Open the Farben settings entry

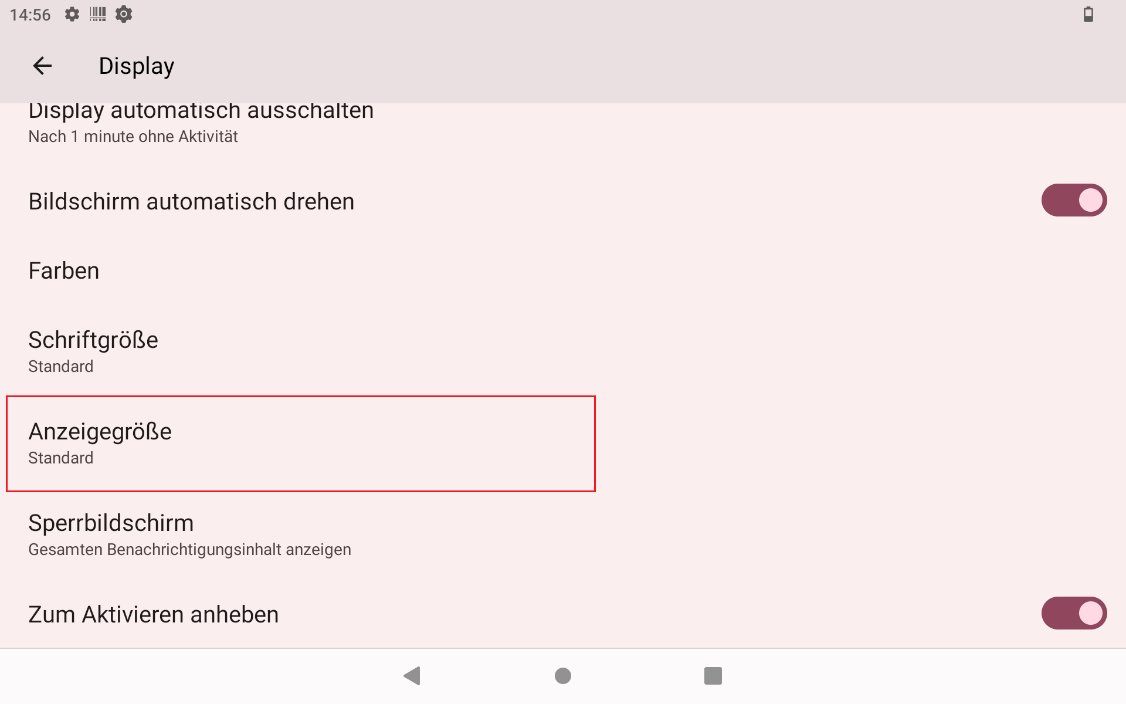[x=64, y=271]
